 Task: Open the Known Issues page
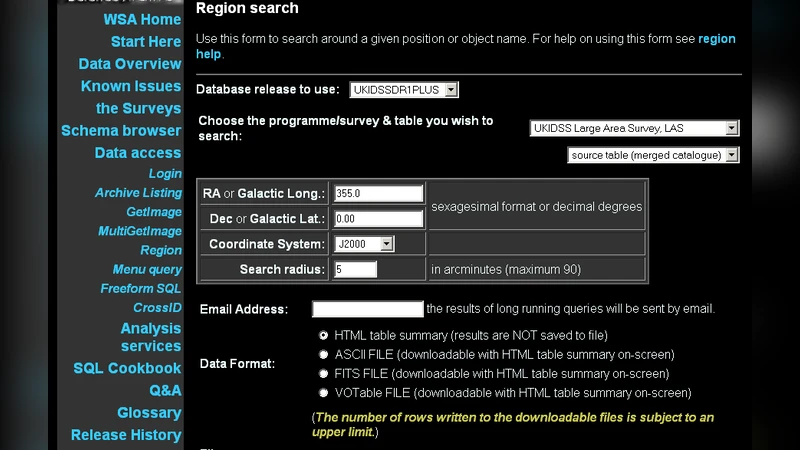click(x=131, y=87)
